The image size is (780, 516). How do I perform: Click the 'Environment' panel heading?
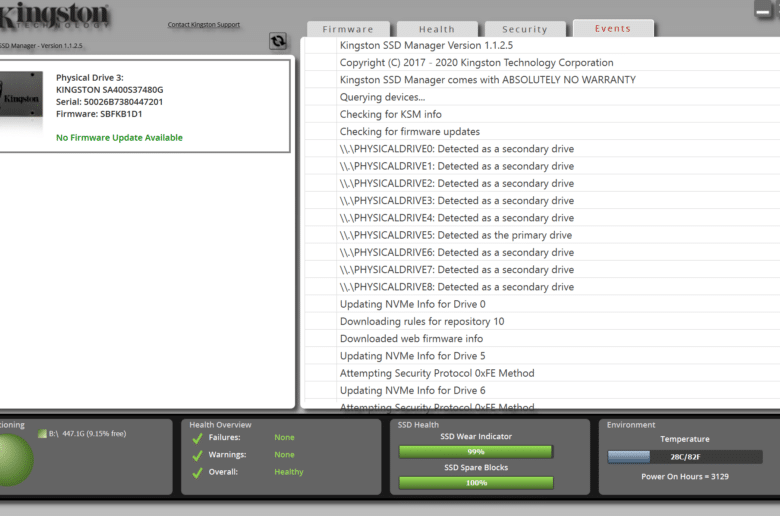(x=631, y=425)
